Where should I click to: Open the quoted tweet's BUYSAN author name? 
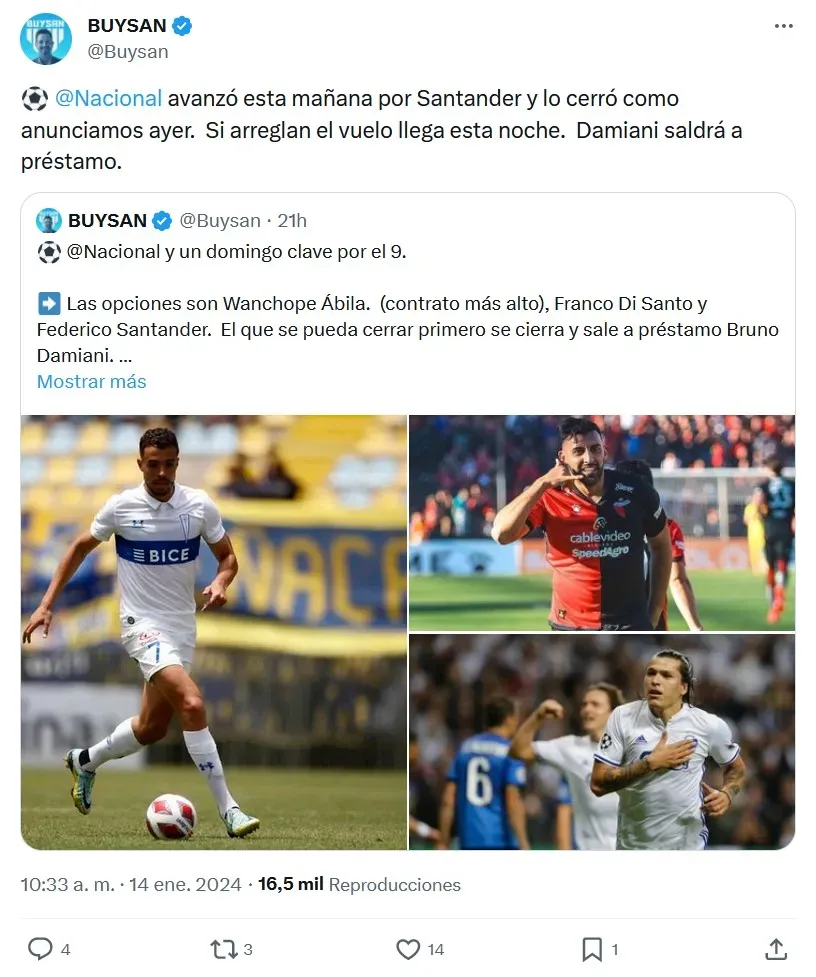pyautogui.click(x=107, y=221)
